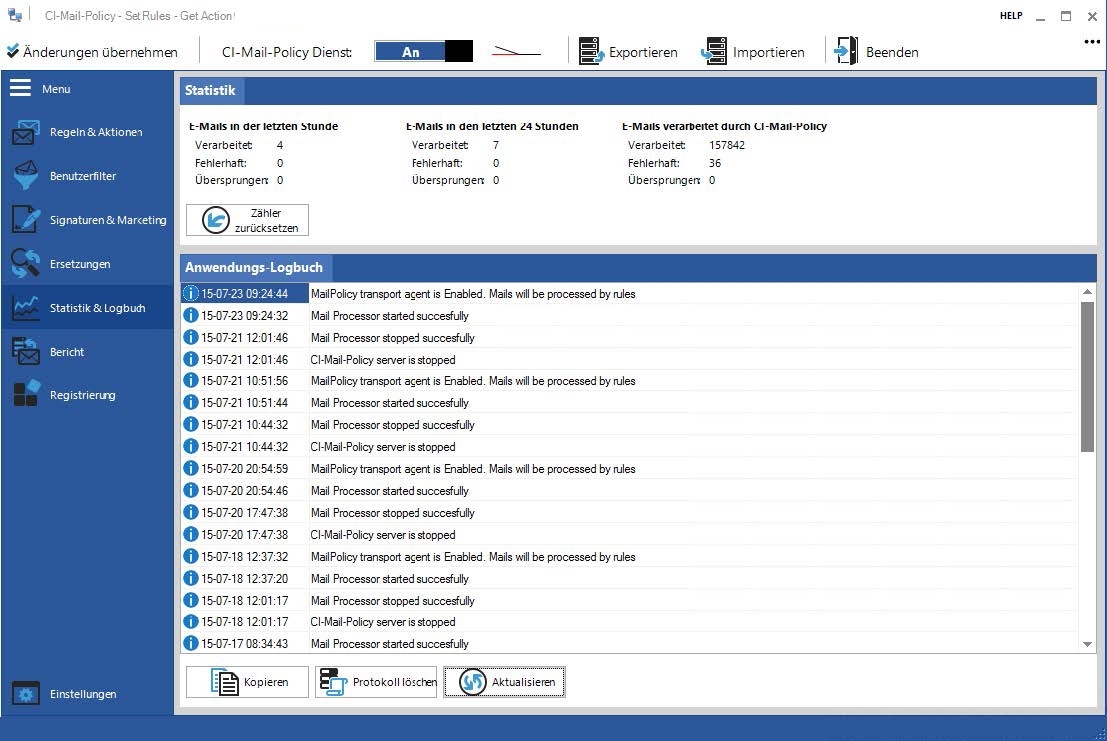Click the application icon in title bar
Viewport: 1107px width, 741px height.
click(x=14, y=15)
